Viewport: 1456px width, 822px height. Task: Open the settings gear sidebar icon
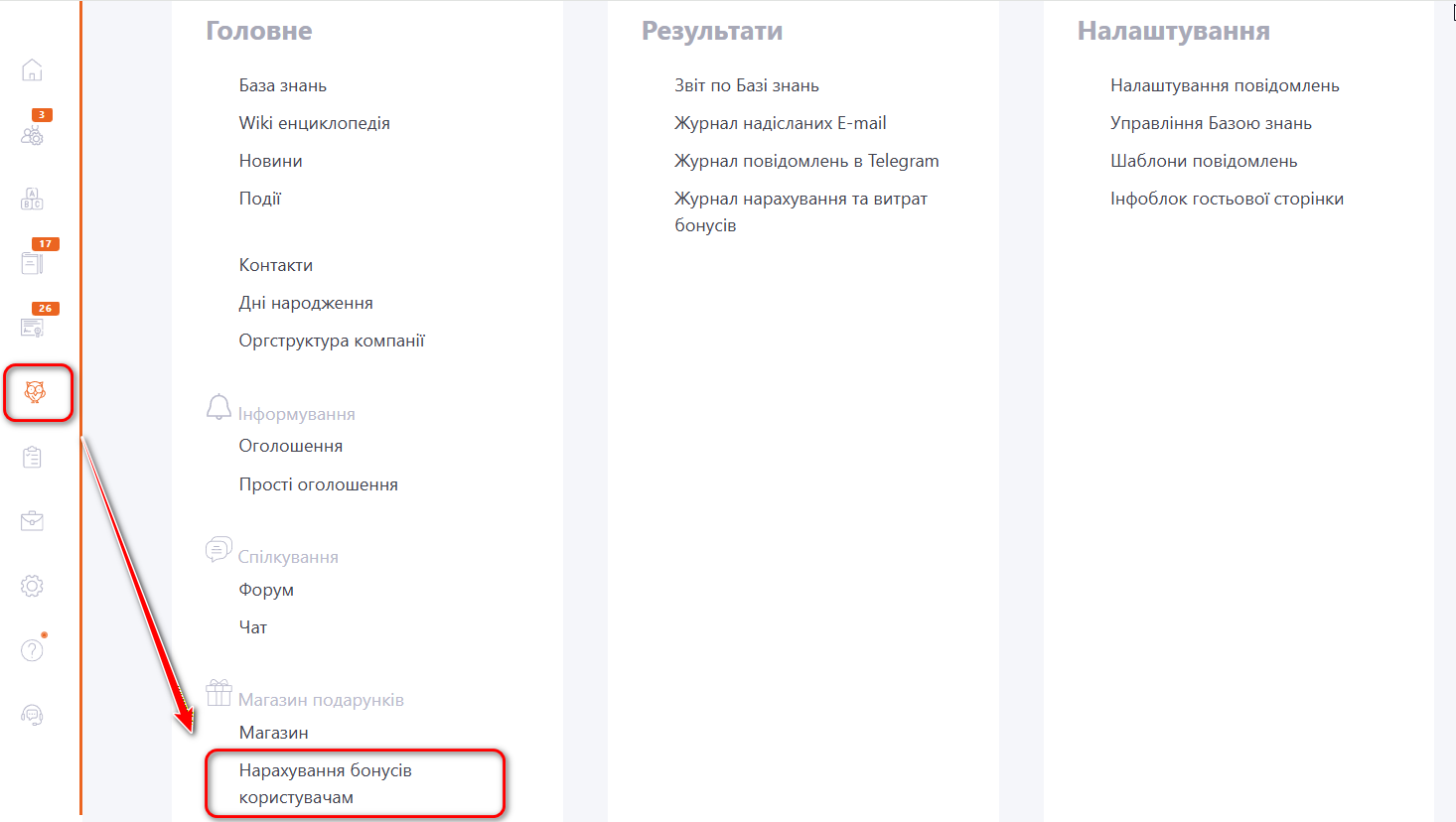32,586
